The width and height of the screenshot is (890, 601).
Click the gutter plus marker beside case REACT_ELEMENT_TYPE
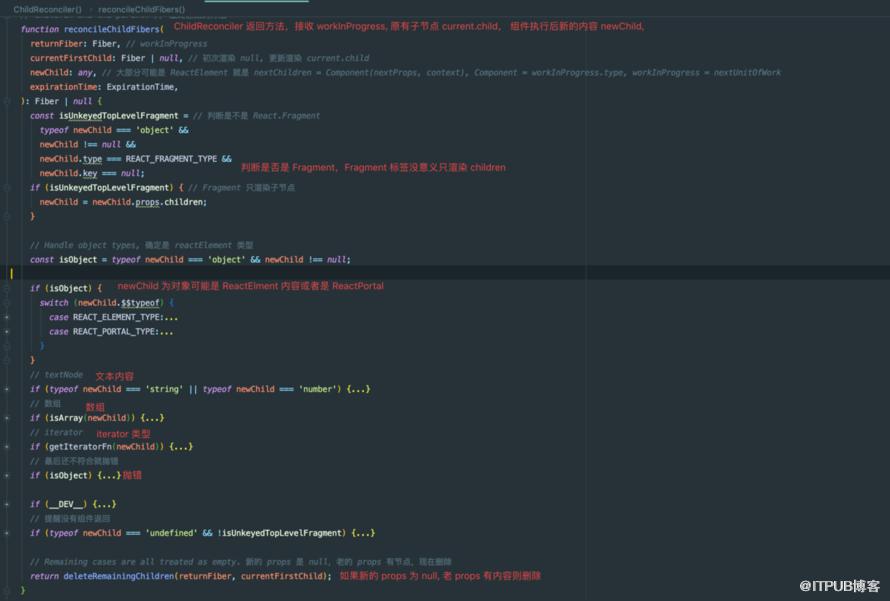pos(7,317)
